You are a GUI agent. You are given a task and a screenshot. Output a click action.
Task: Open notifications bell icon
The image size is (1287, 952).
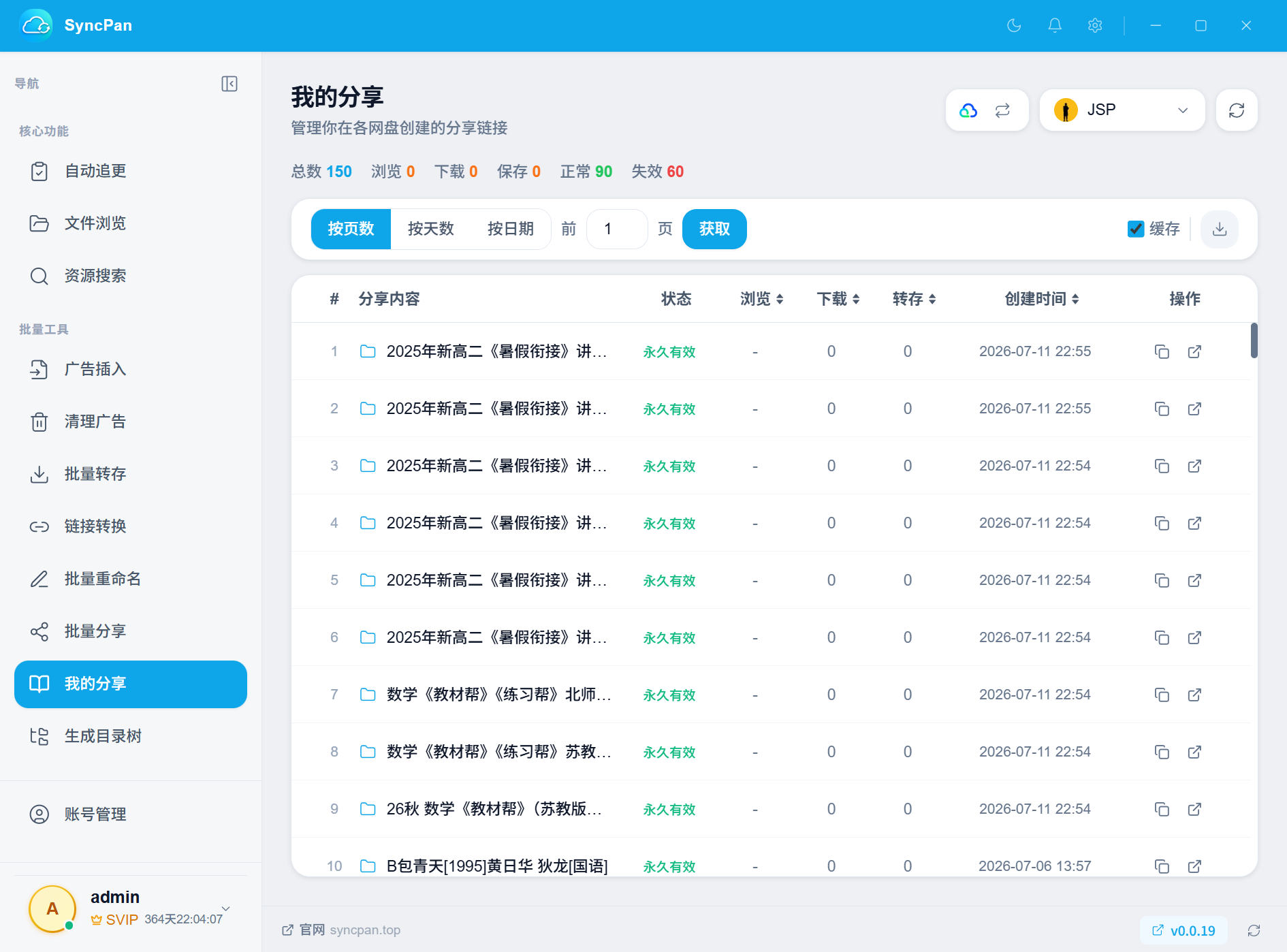click(1054, 25)
